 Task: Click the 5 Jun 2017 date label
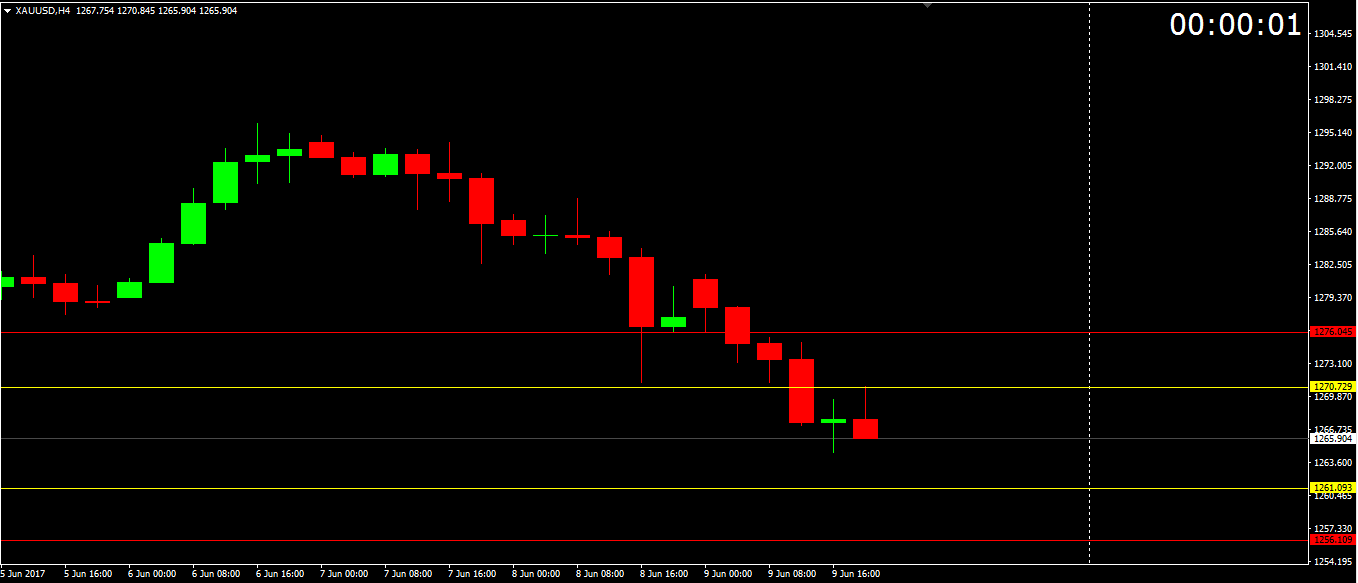click(21, 574)
